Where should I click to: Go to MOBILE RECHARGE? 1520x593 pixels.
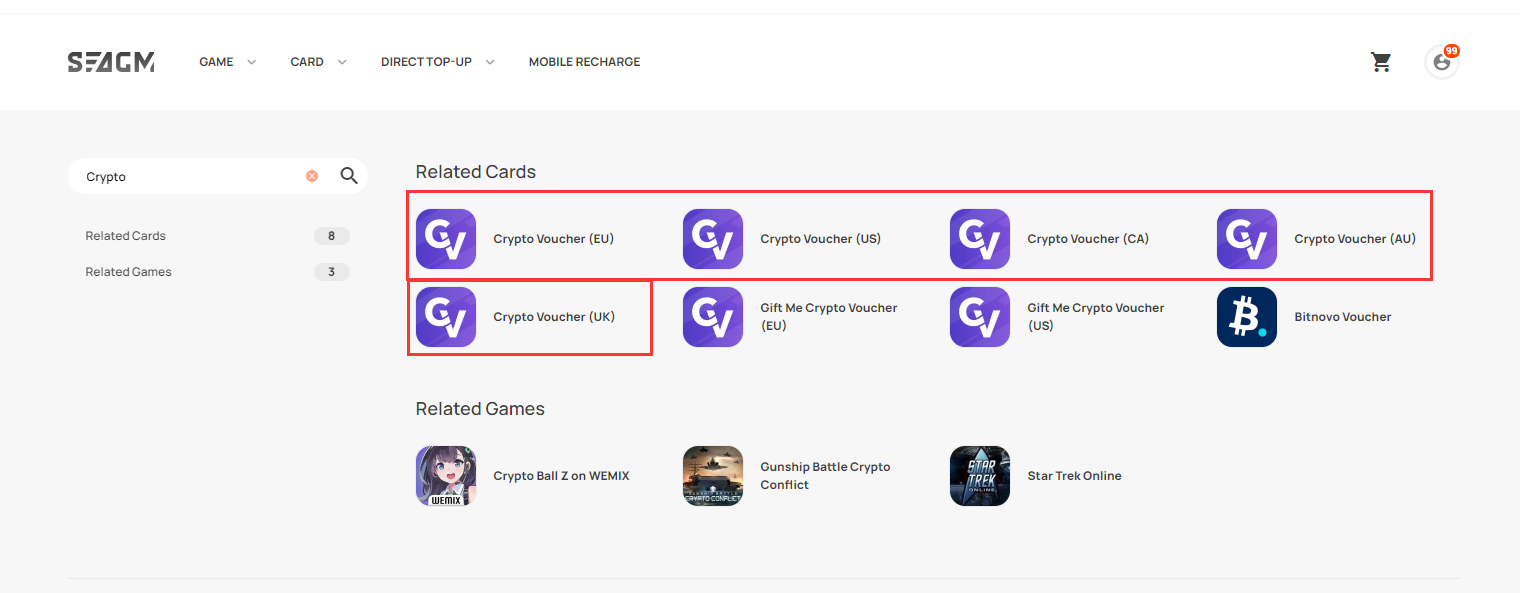pyautogui.click(x=584, y=62)
